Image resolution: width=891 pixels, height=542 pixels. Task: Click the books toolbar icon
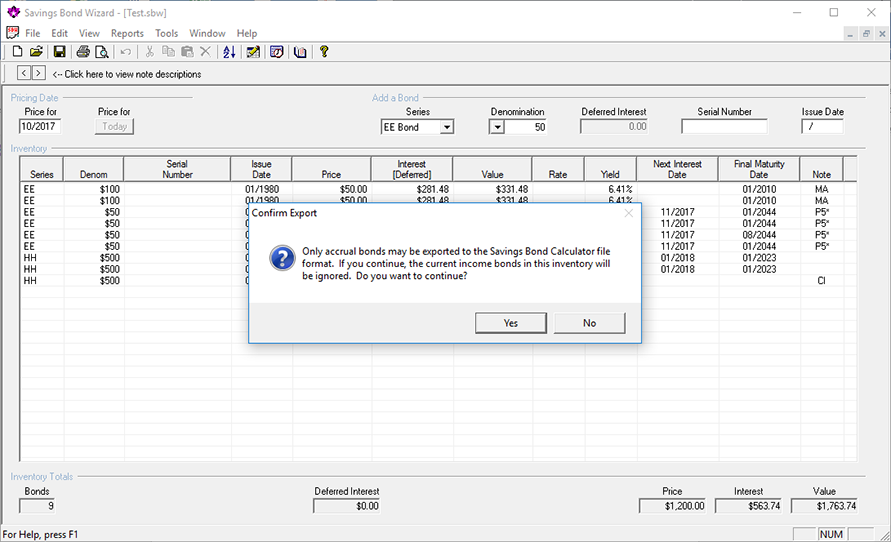(300, 52)
